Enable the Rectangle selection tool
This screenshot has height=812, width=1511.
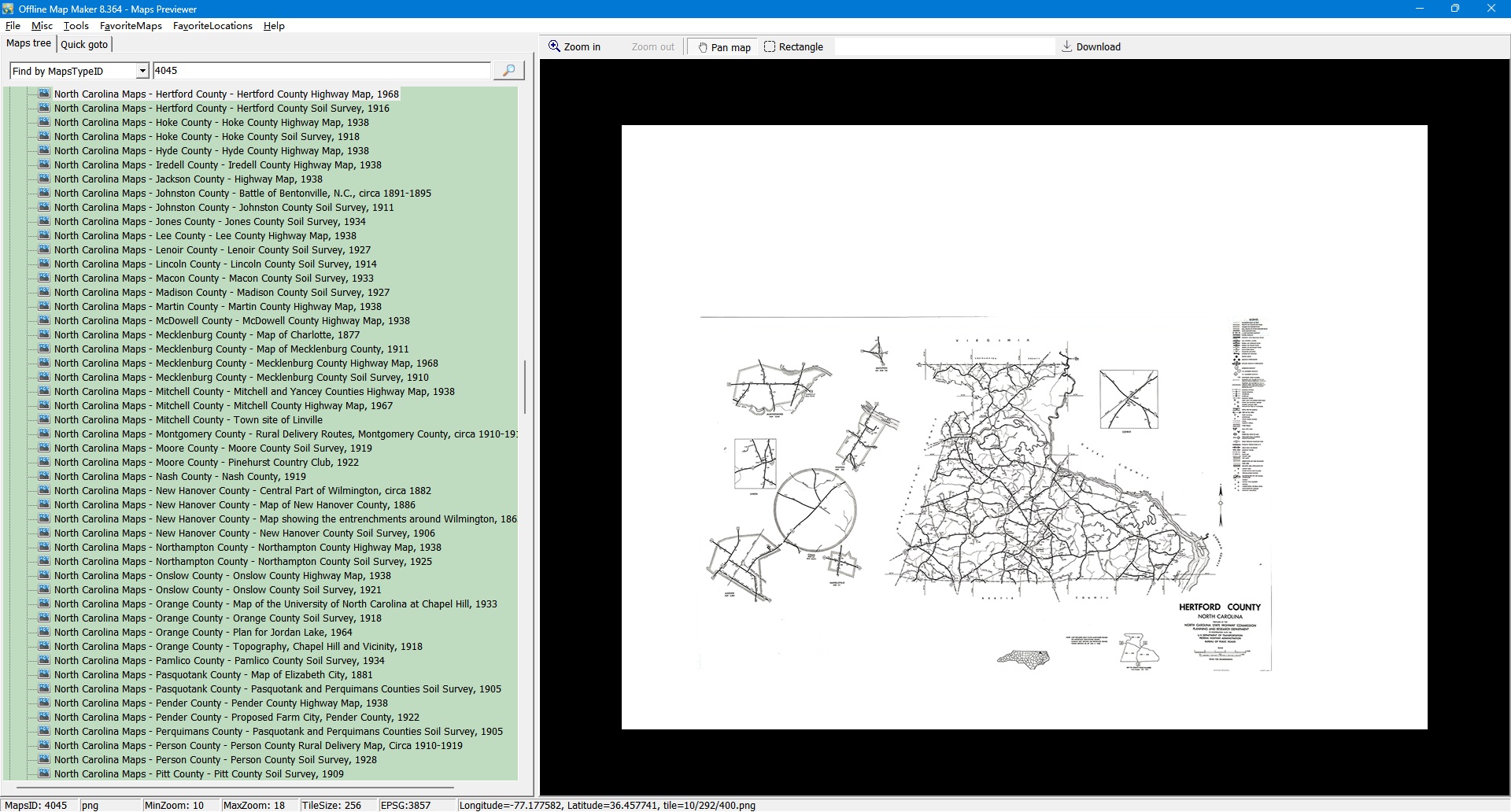point(793,47)
